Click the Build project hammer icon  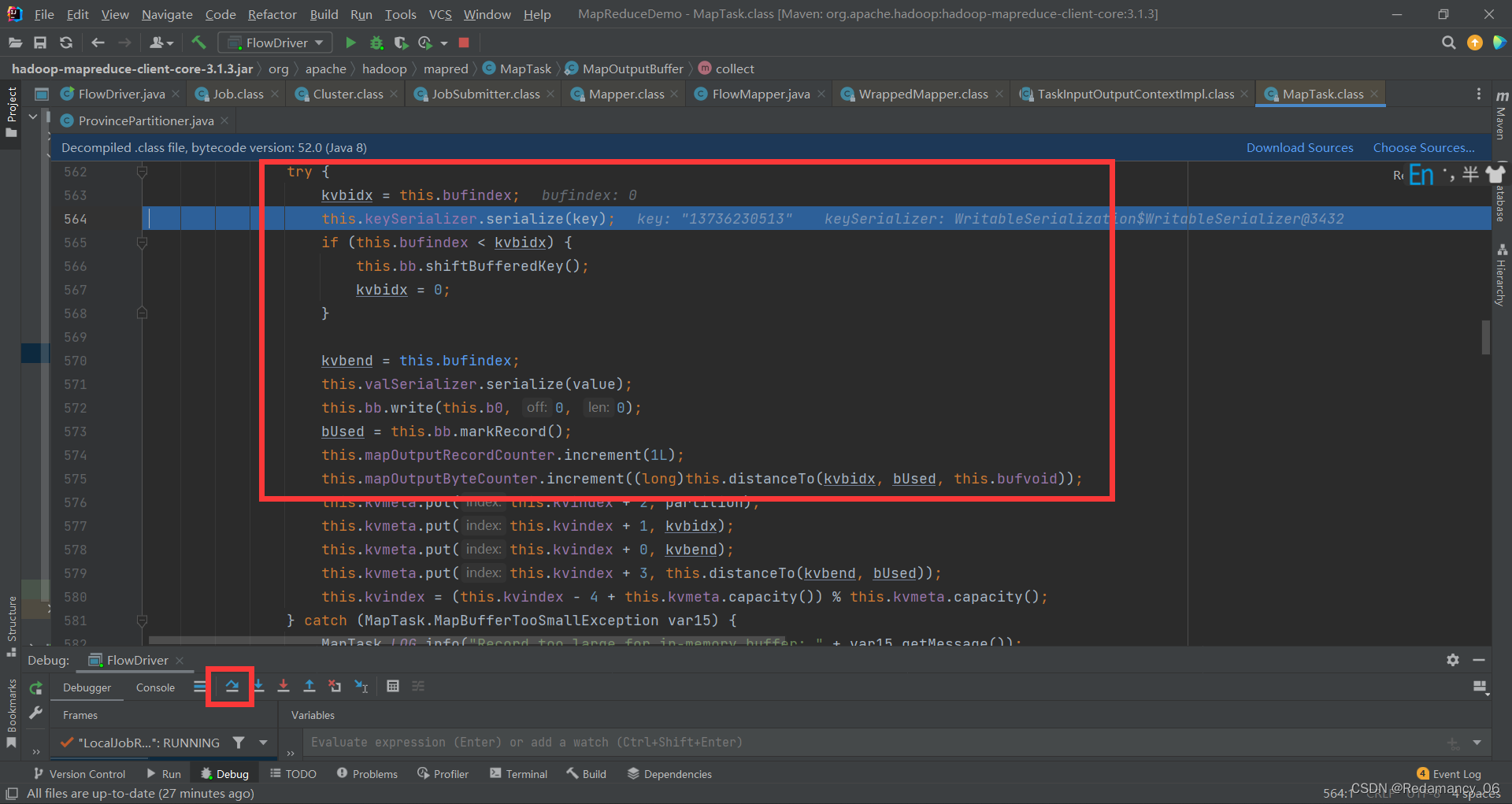[198, 43]
